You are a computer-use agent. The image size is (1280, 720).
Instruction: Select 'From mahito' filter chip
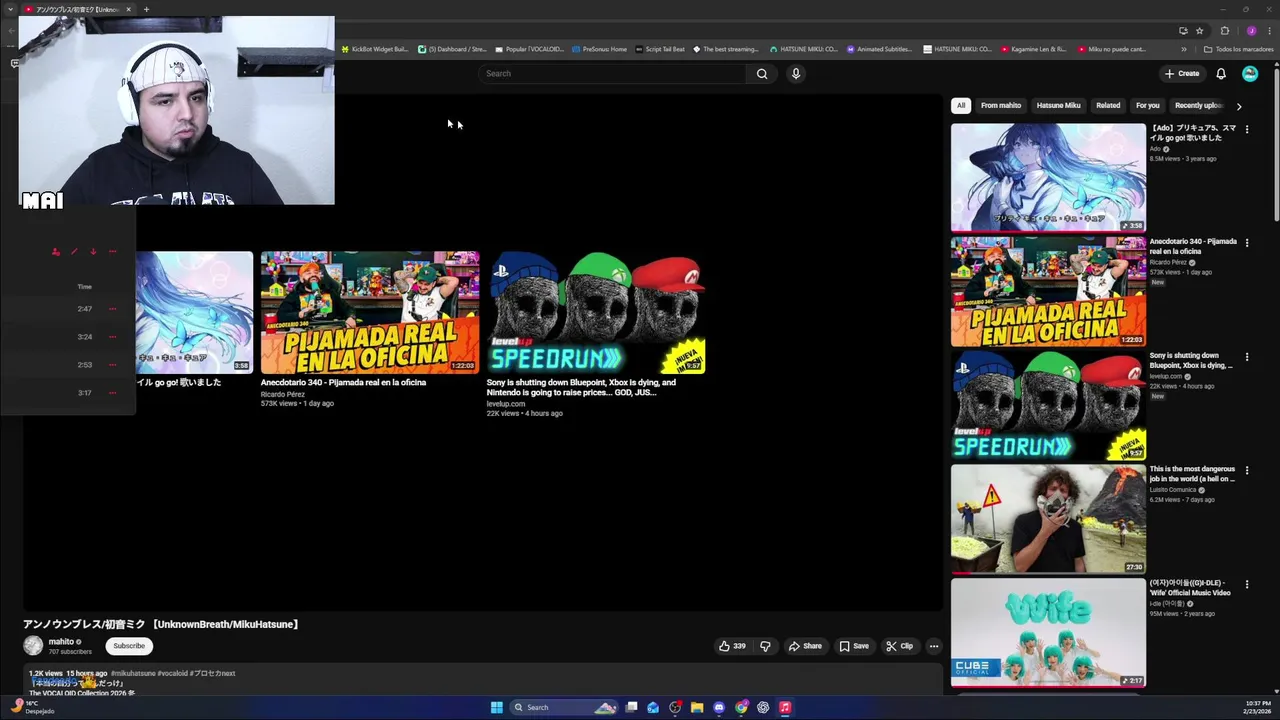pyautogui.click(x=1001, y=105)
